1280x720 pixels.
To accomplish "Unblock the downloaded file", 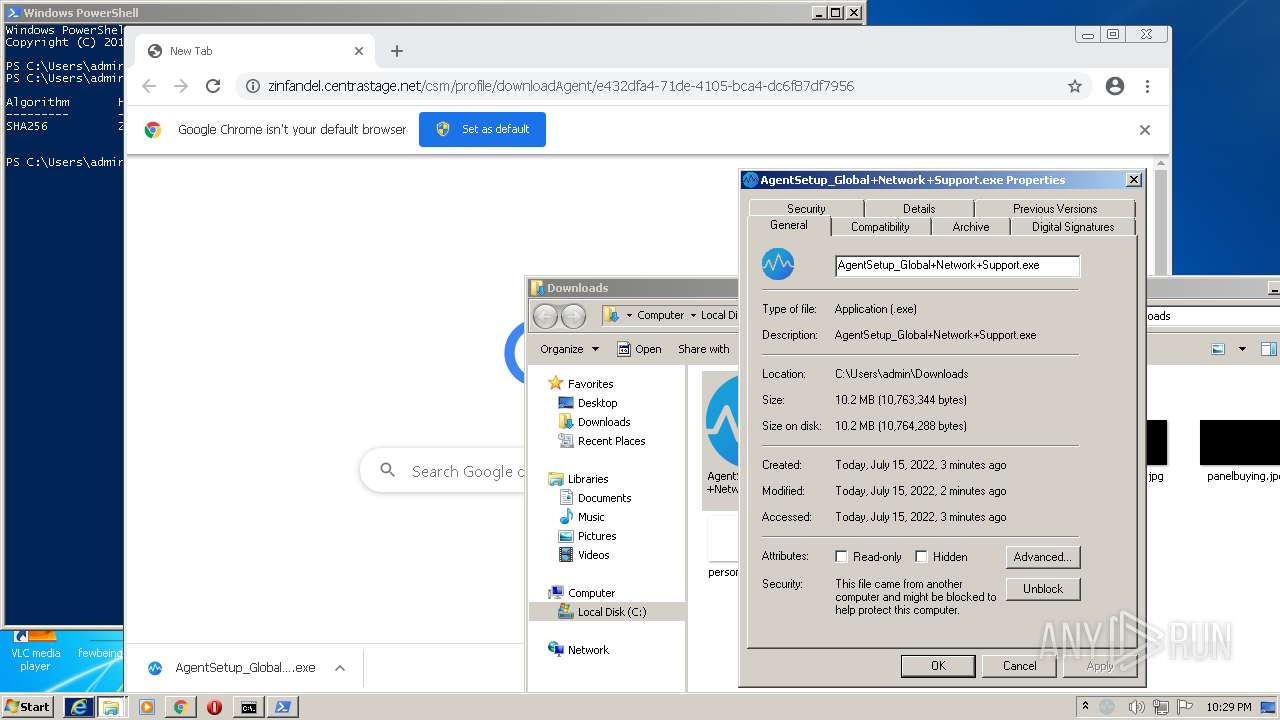I will click(1043, 589).
